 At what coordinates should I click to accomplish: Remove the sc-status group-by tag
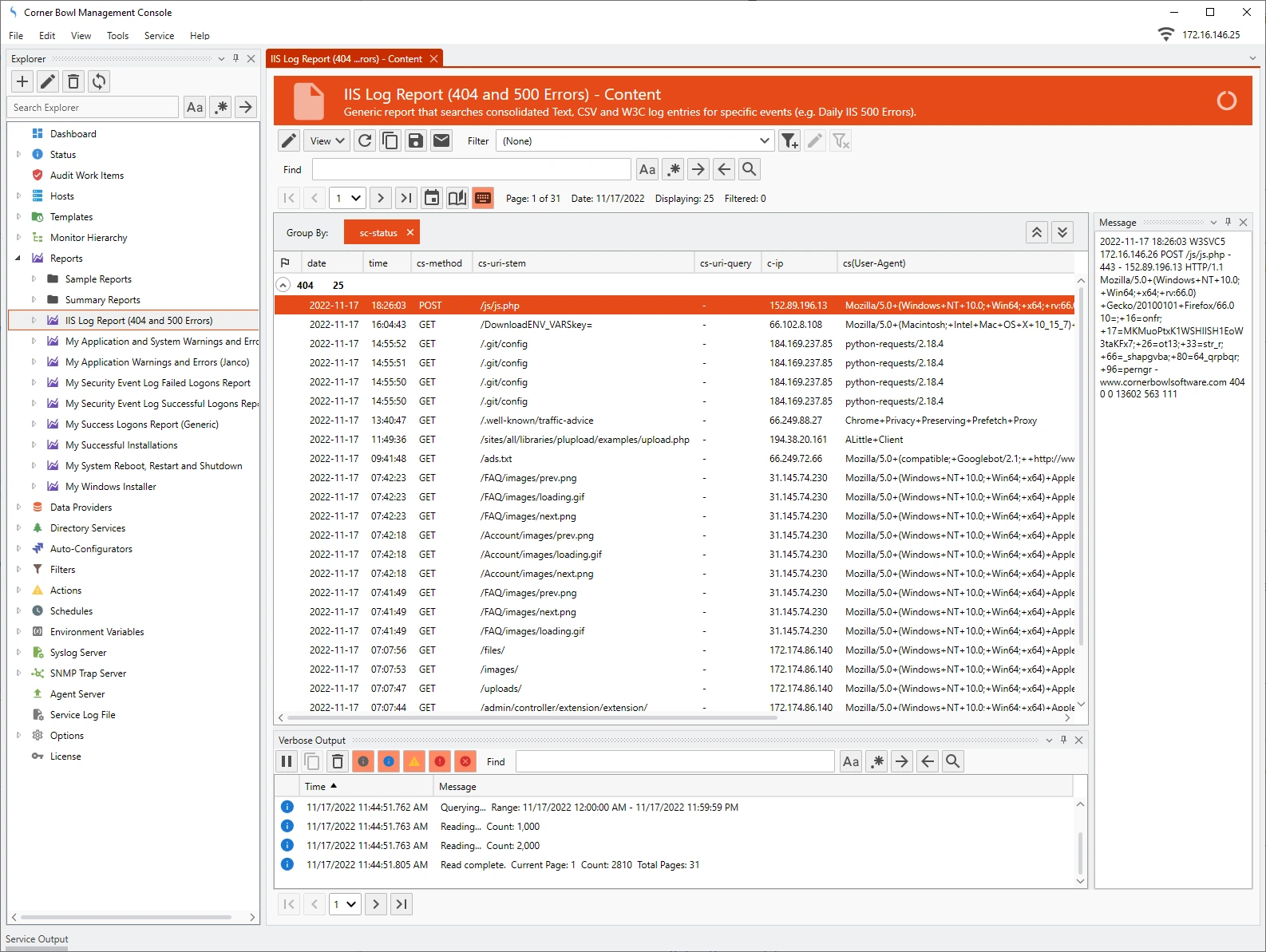pyautogui.click(x=410, y=233)
